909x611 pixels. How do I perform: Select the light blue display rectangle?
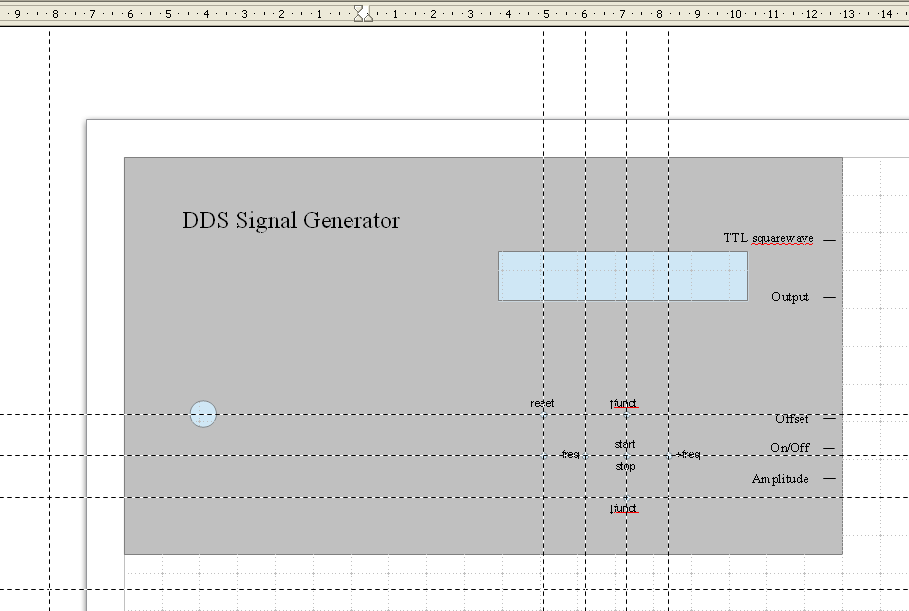[623, 276]
